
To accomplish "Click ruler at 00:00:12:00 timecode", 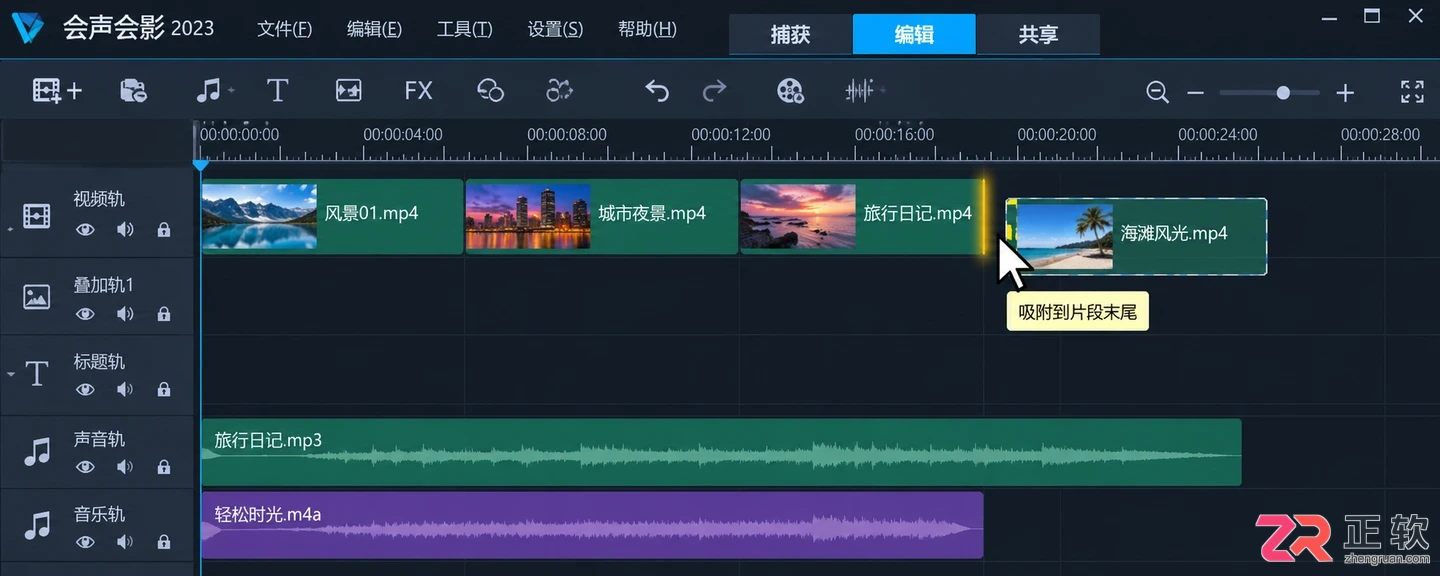I will (x=731, y=135).
